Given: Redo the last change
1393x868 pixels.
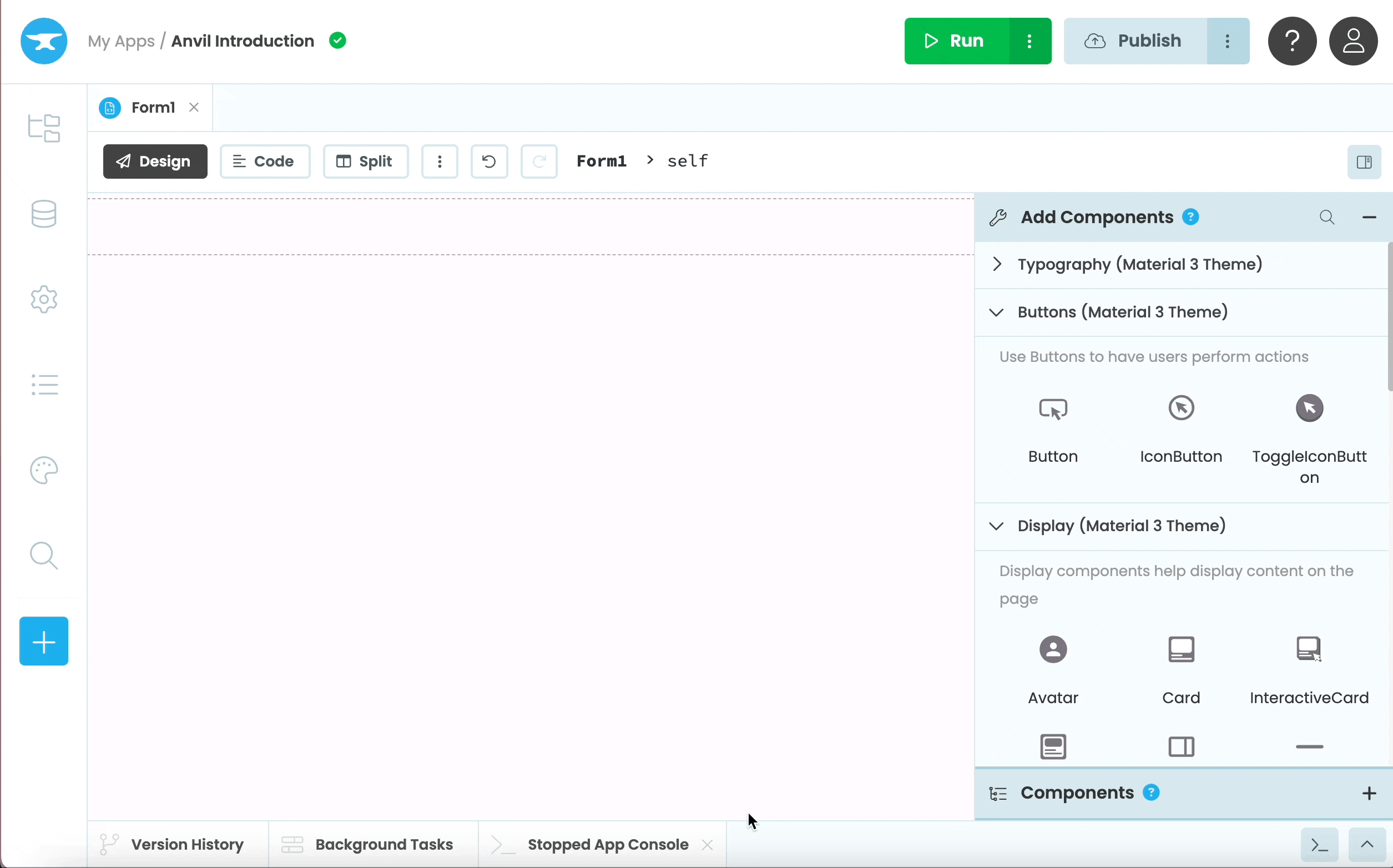Looking at the screenshot, I should tap(538, 162).
